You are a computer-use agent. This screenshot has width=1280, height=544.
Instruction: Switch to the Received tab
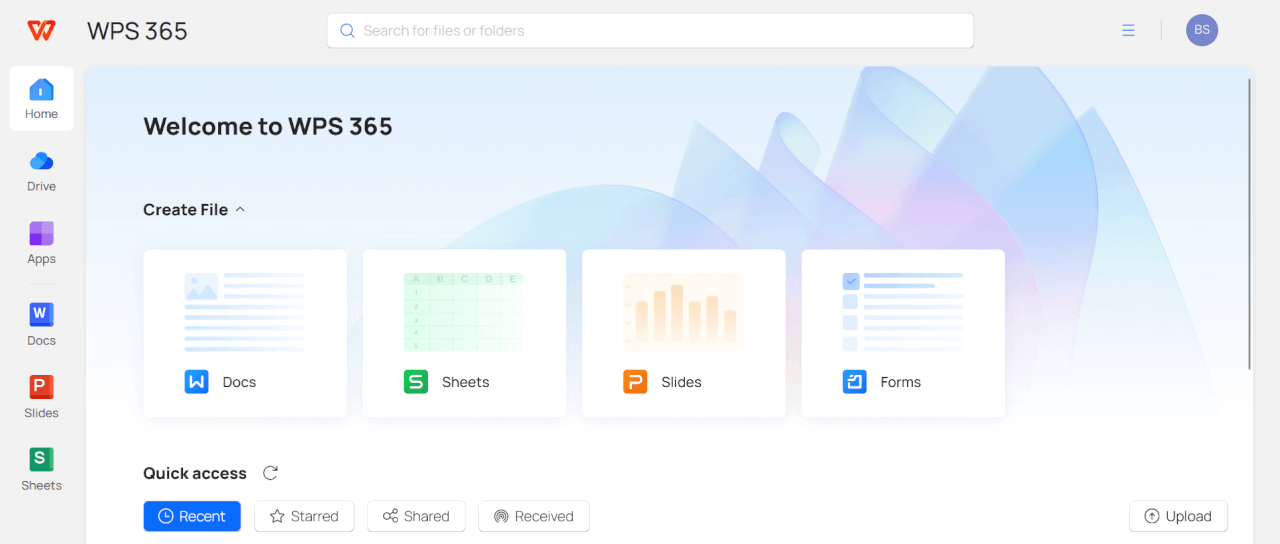pyautogui.click(x=534, y=516)
